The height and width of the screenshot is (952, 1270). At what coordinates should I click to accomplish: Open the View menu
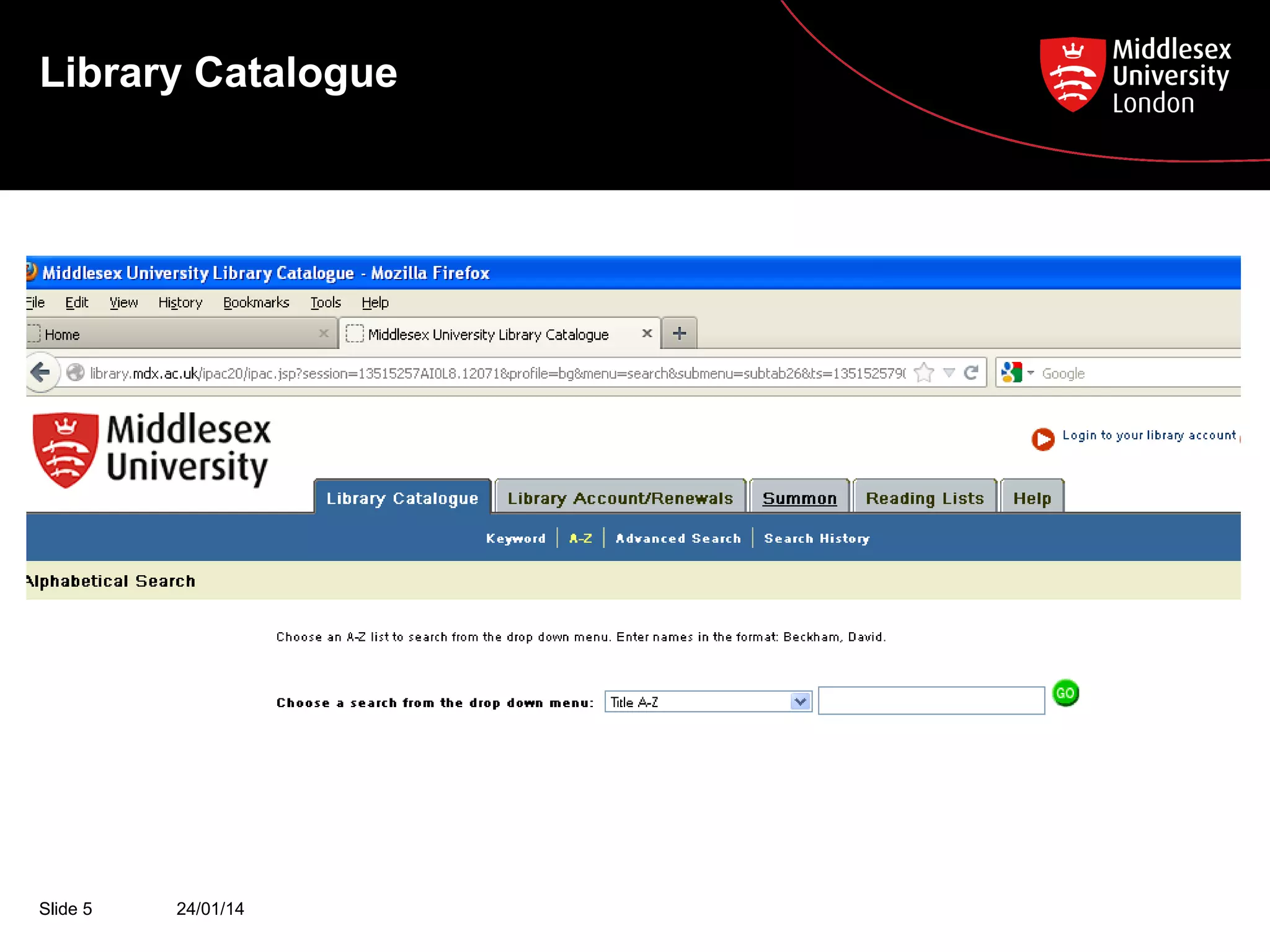click(x=123, y=302)
